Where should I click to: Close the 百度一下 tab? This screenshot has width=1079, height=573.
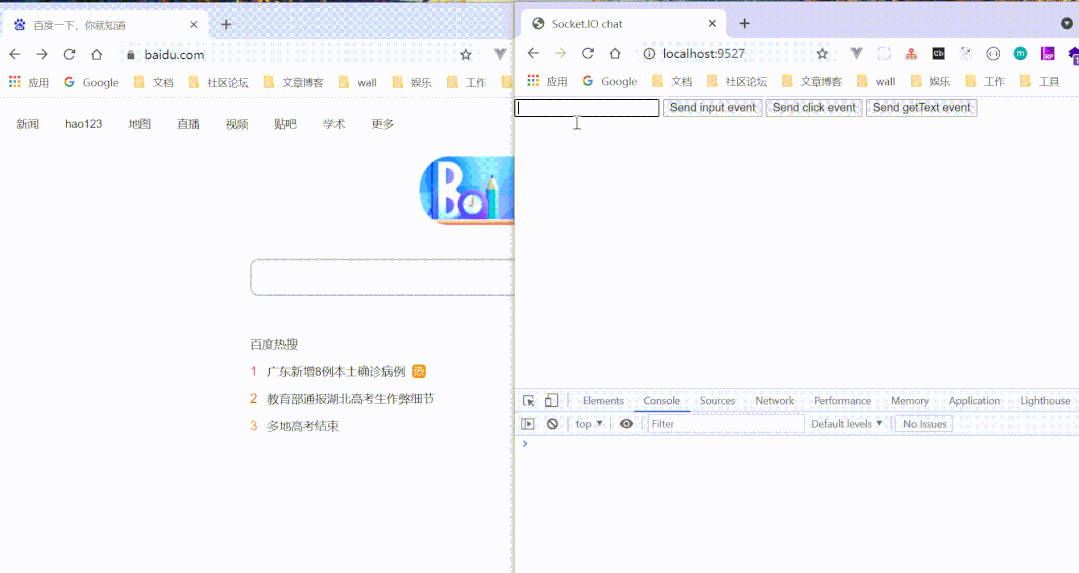pyautogui.click(x=193, y=25)
